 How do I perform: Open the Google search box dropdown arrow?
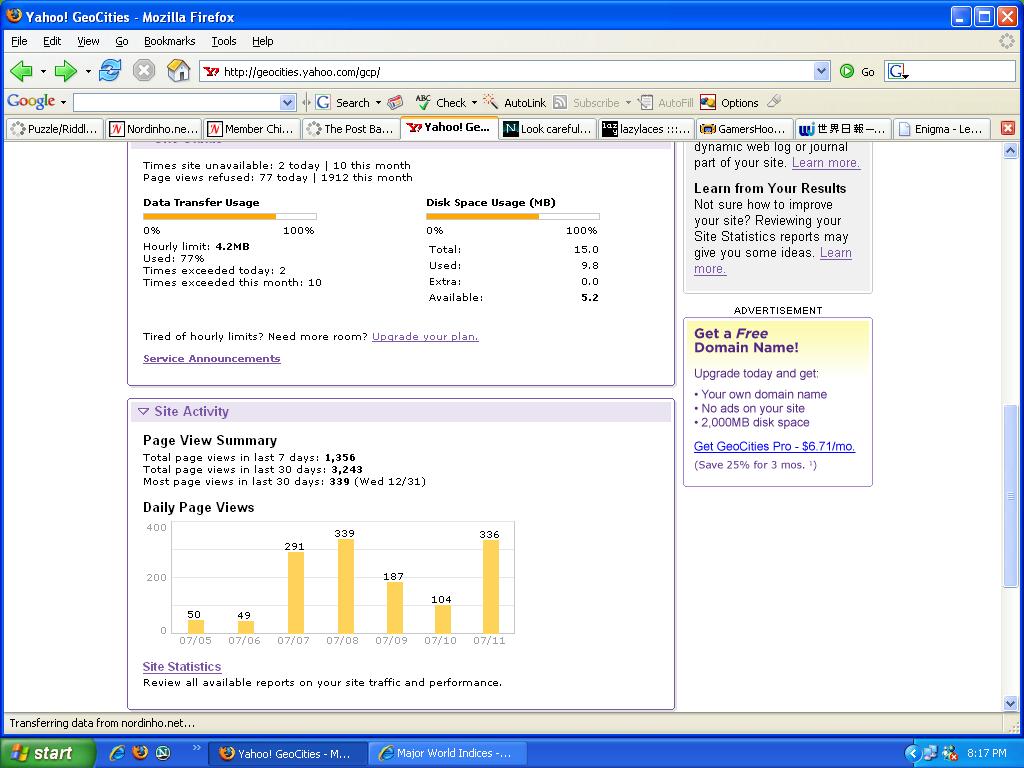coord(288,102)
